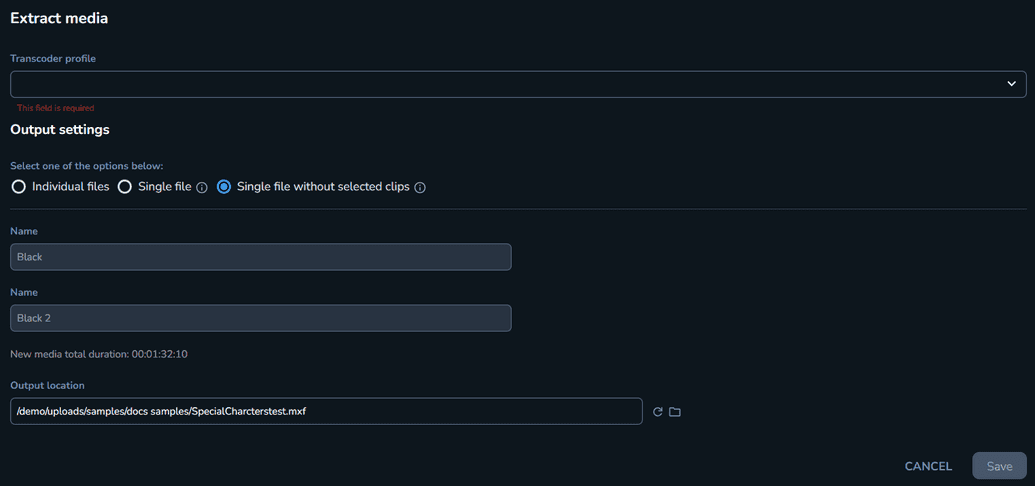Choose the Single file radio button
The width and height of the screenshot is (1035, 486).
point(124,187)
